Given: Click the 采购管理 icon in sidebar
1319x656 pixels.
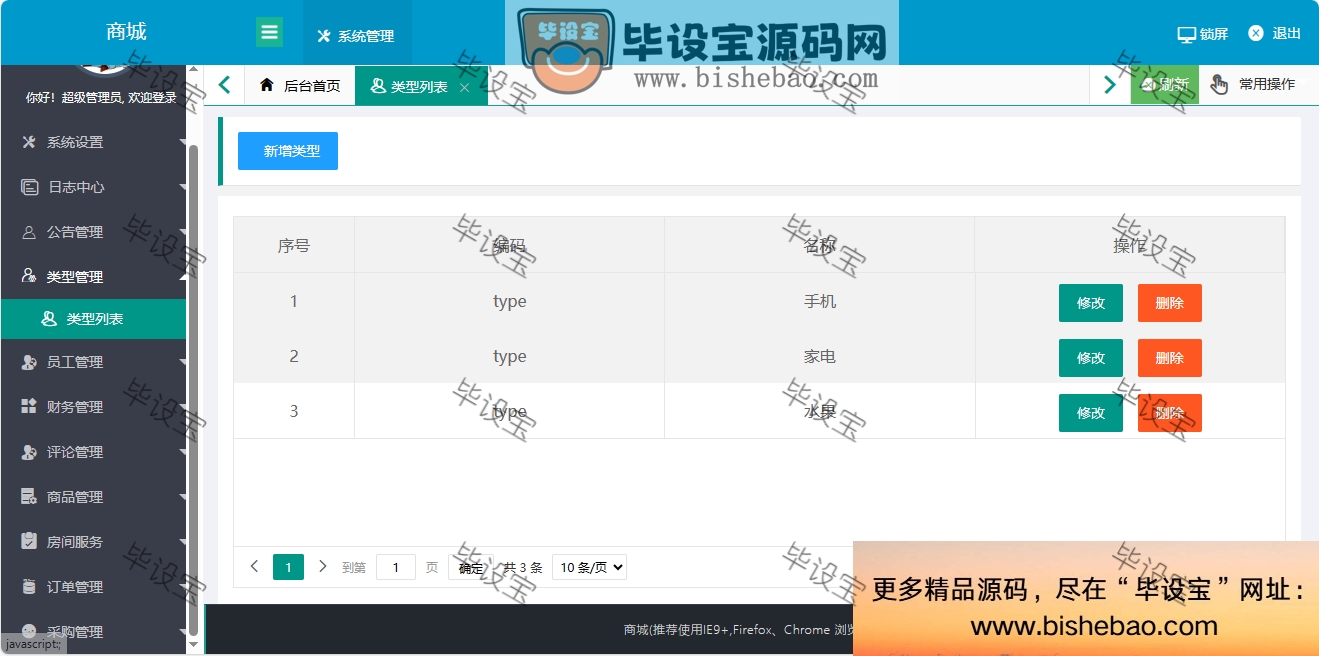Looking at the screenshot, I should click(29, 632).
